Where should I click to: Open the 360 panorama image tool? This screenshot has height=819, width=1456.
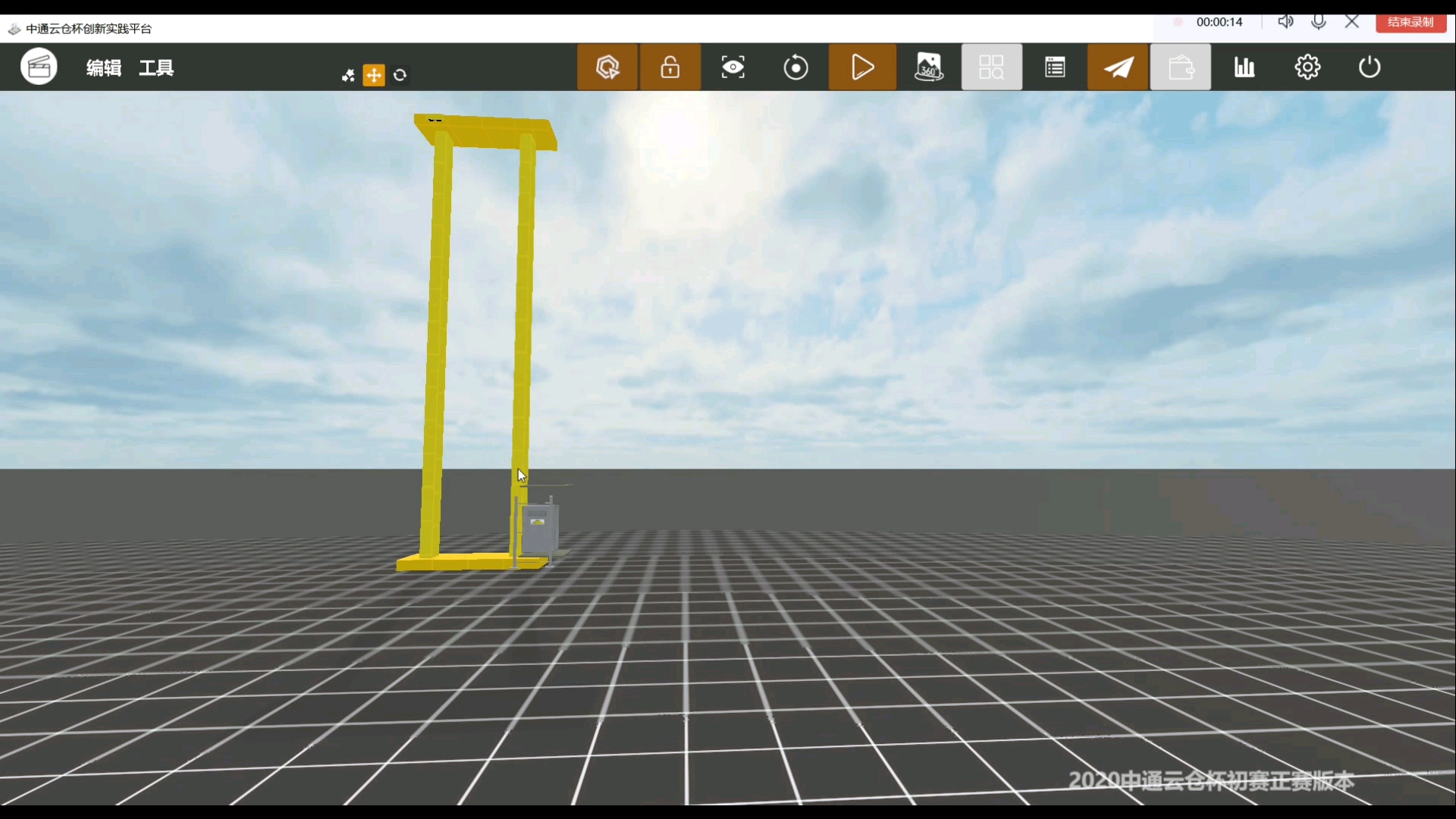(x=929, y=67)
